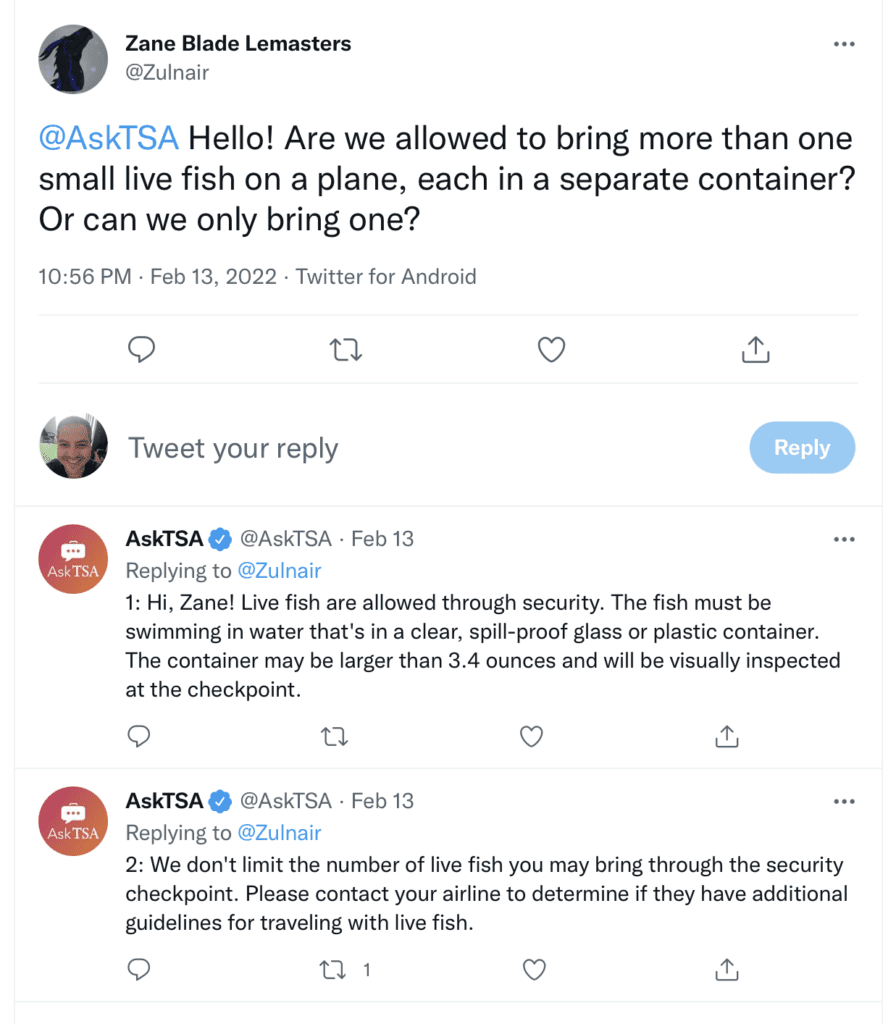Screen dimensions: 896x1024
Task: Comment on the second AskTSA reply
Action: pos(138,969)
